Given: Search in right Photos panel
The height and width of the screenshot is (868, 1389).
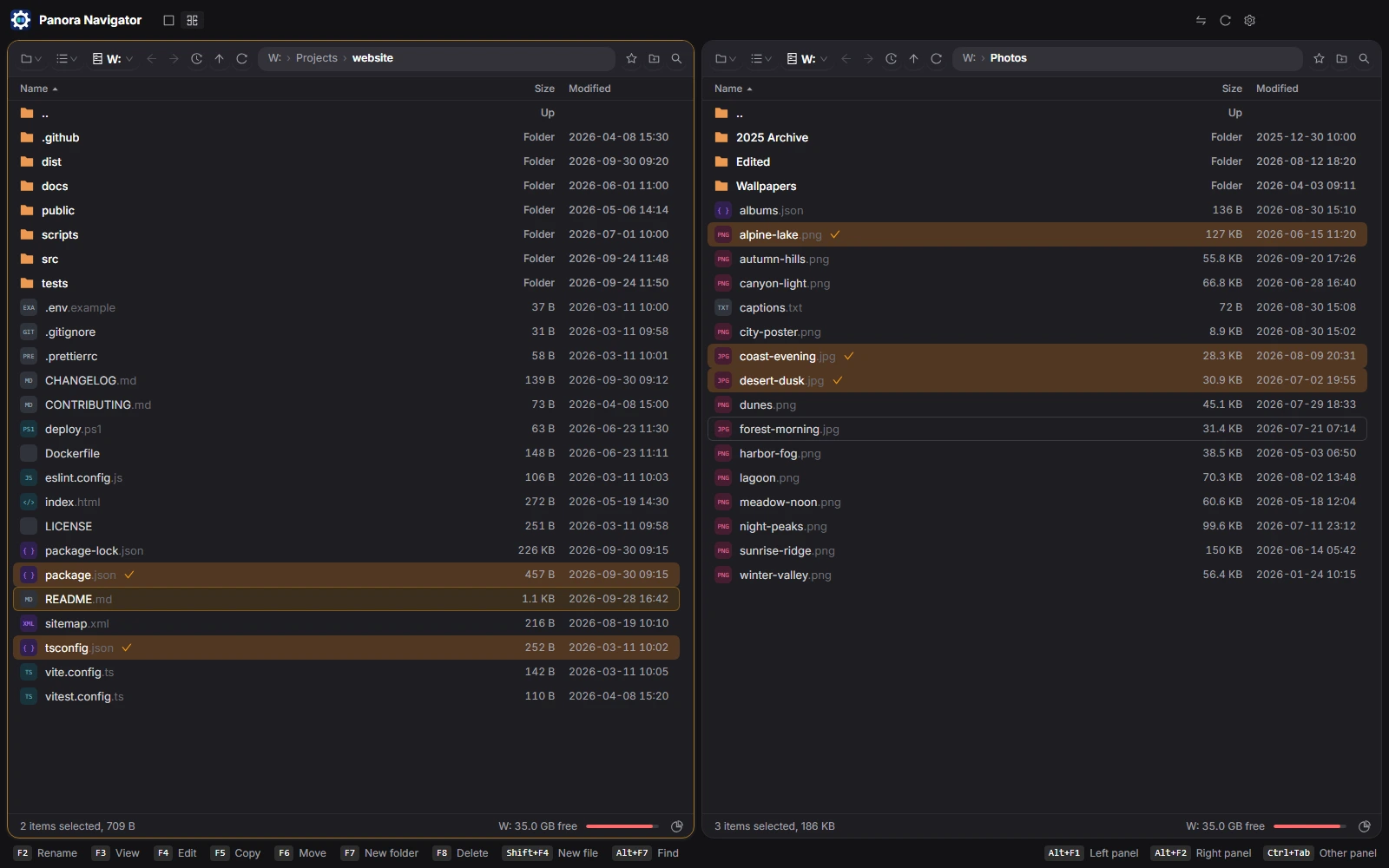Looking at the screenshot, I should pos(1364,58).
